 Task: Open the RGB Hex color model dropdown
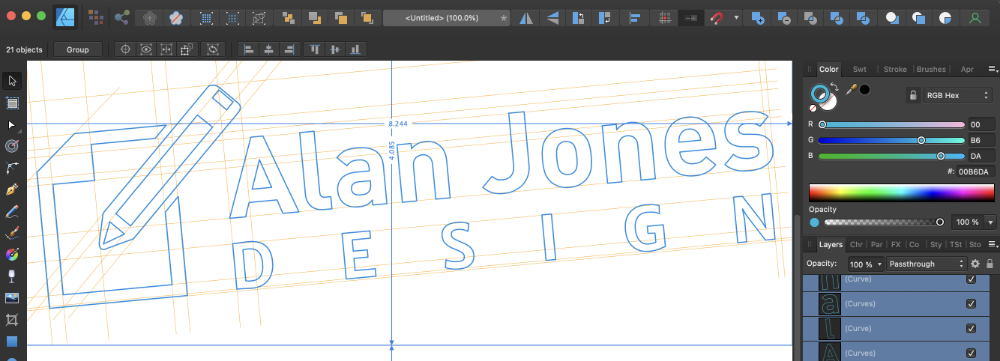(x=958, y=95)
